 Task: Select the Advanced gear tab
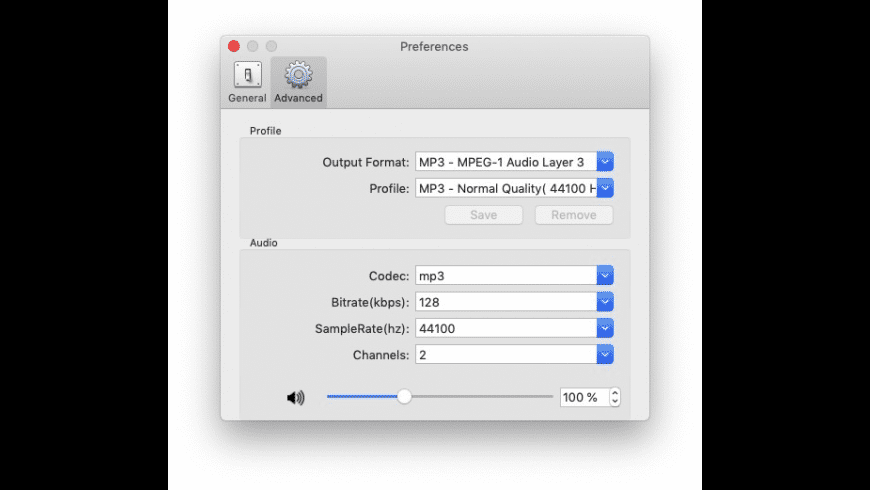(298, 82)
